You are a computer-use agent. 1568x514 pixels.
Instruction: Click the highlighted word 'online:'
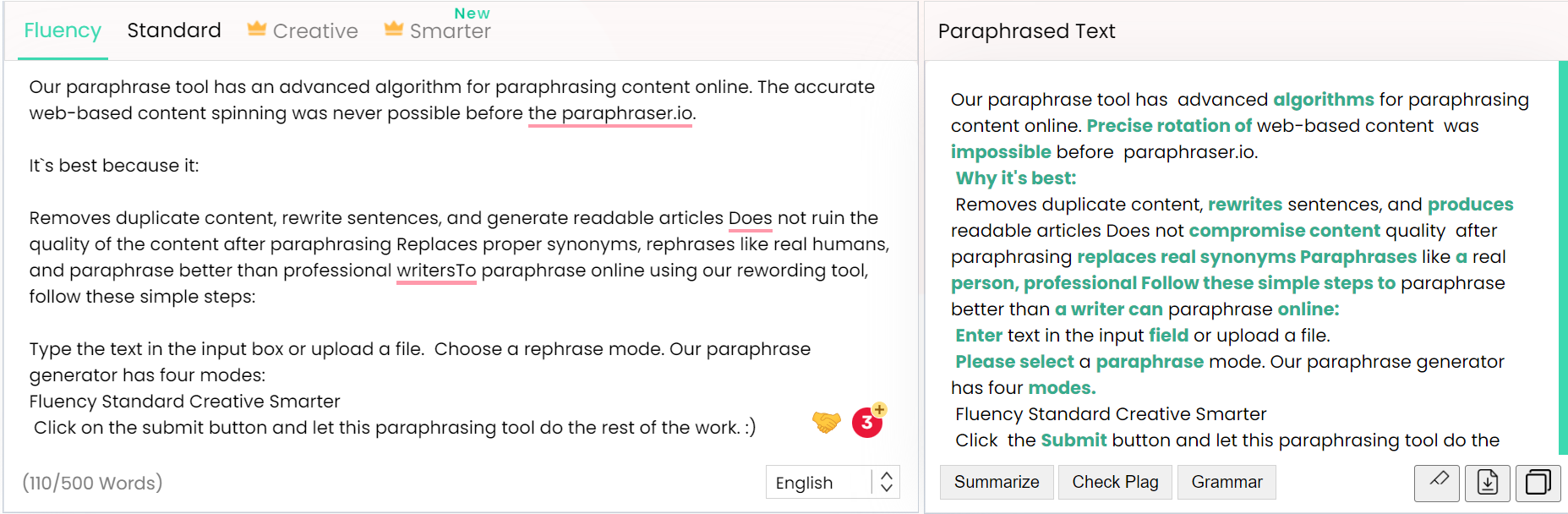pos(1308,309)
